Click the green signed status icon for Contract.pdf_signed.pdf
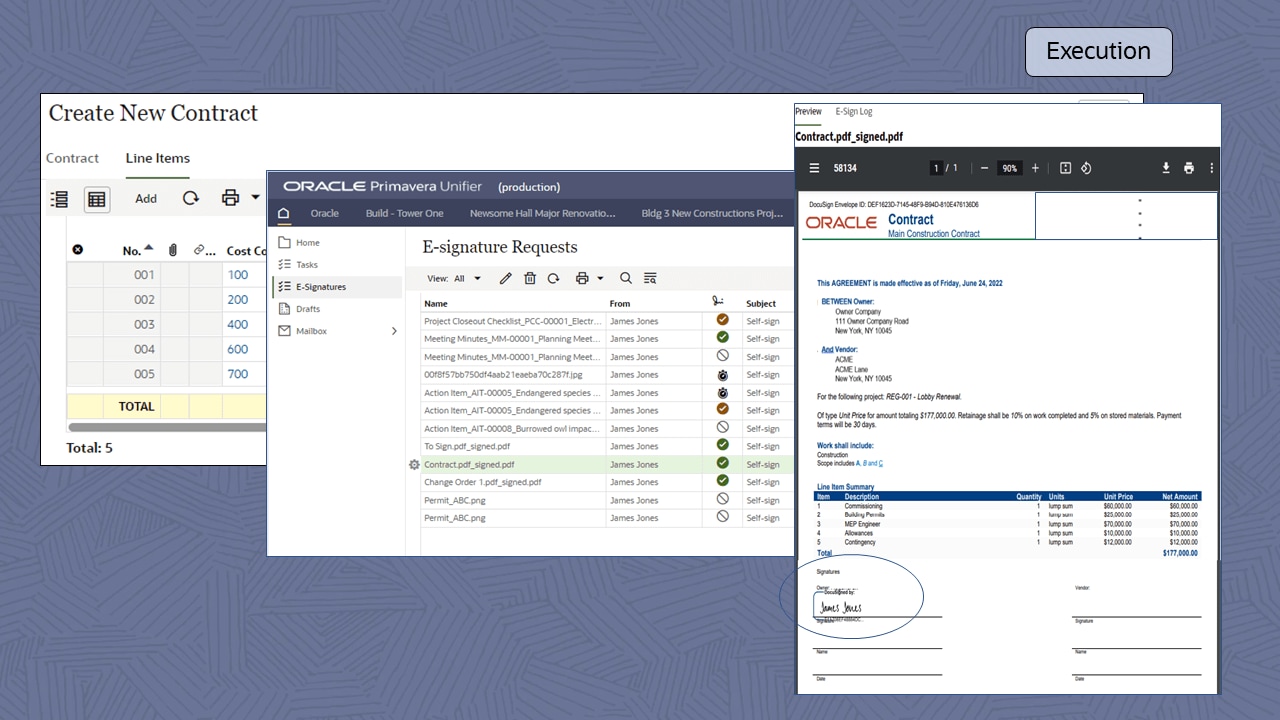The image size is (1280, 720). (721, 464)
